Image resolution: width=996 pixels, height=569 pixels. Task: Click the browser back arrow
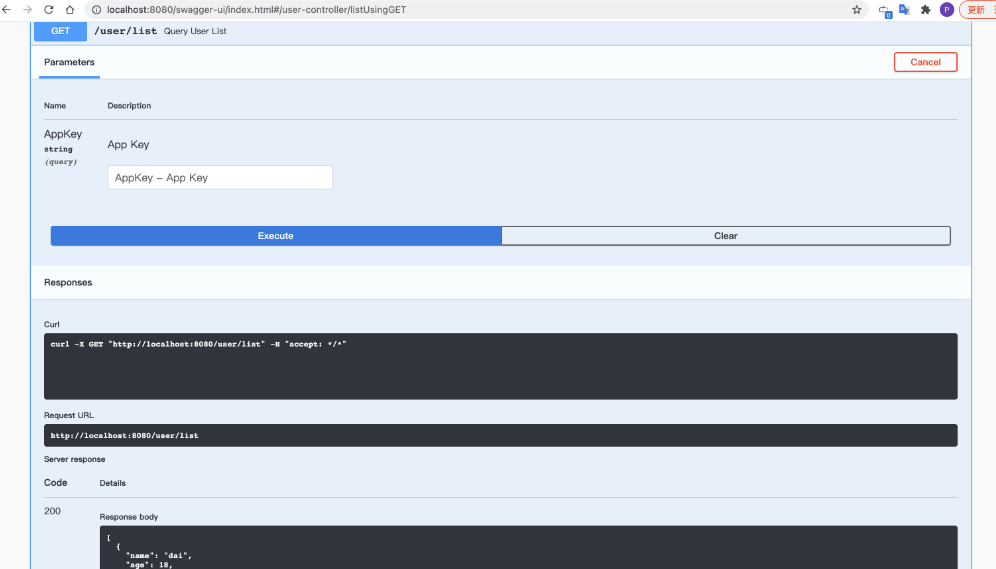tap(7, 9)
